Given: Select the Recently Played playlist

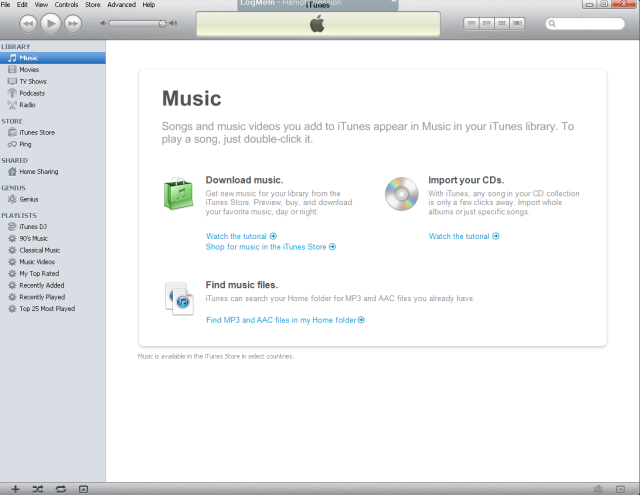Looking at the screenshot, I should tap(53, 297).
